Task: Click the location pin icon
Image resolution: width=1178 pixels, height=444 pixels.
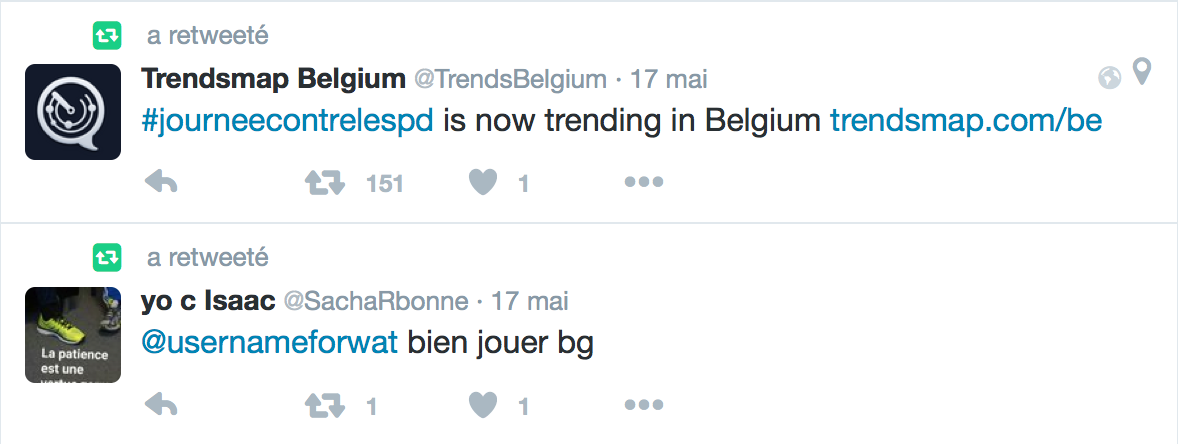Action: [1140, 73]
